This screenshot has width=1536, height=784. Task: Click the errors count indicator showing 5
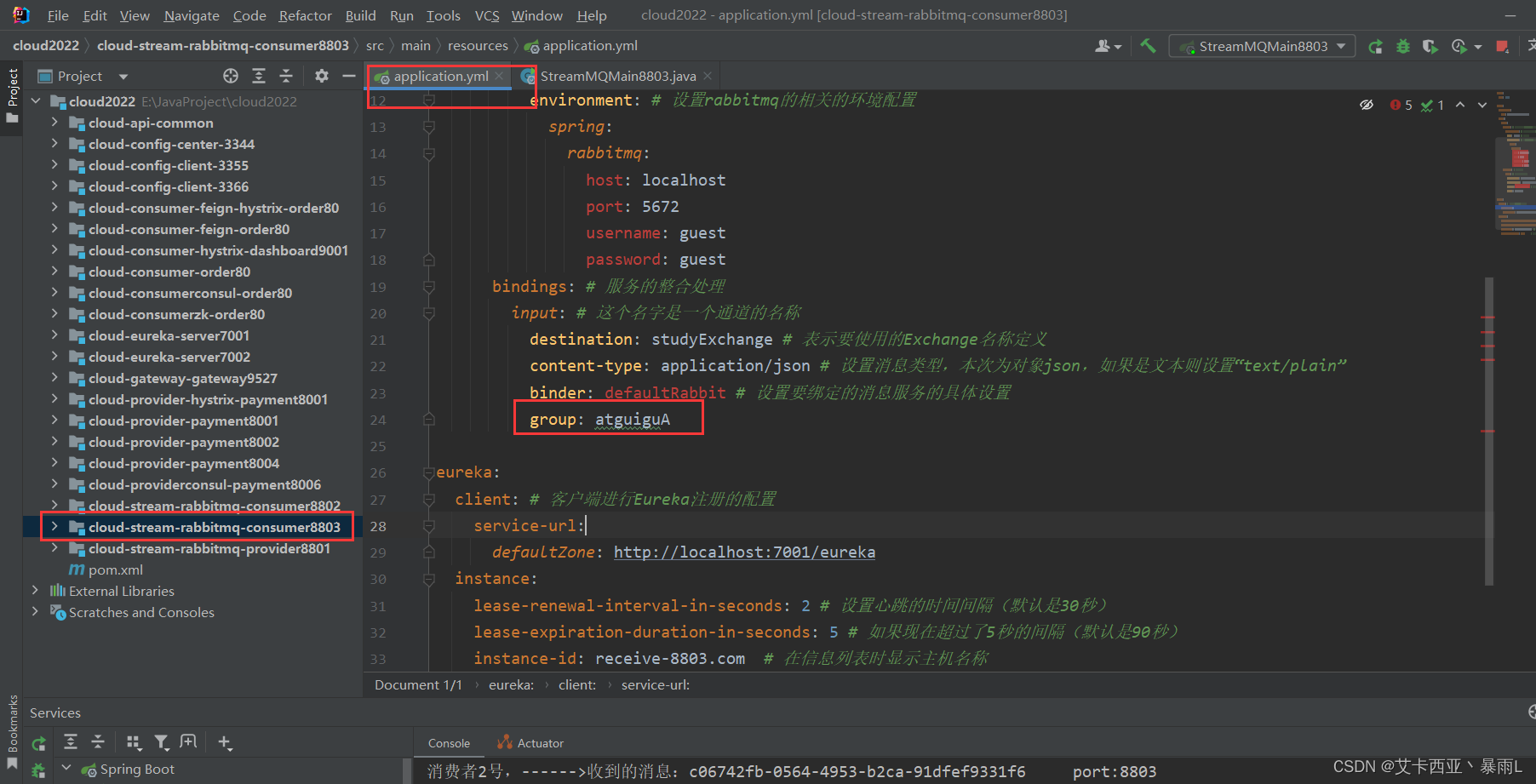click(1401, 105)
